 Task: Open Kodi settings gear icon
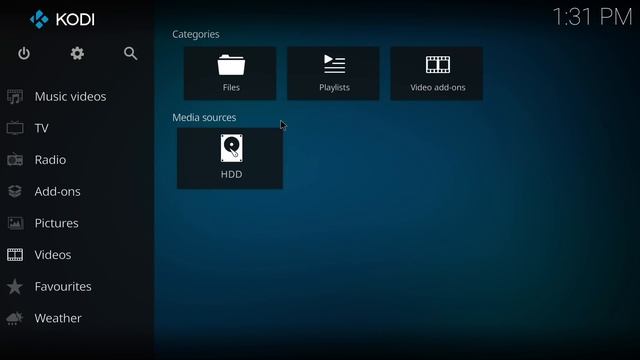[77, 53]
